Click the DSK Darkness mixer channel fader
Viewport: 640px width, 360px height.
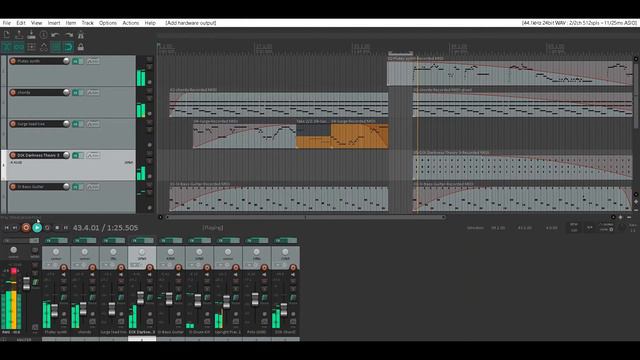[140, 298]
